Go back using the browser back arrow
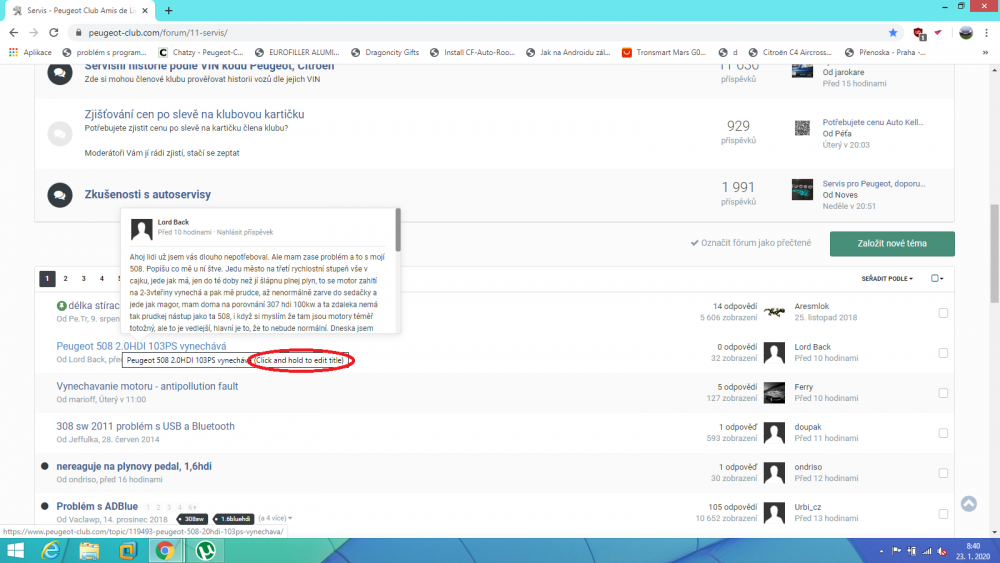 13,33
